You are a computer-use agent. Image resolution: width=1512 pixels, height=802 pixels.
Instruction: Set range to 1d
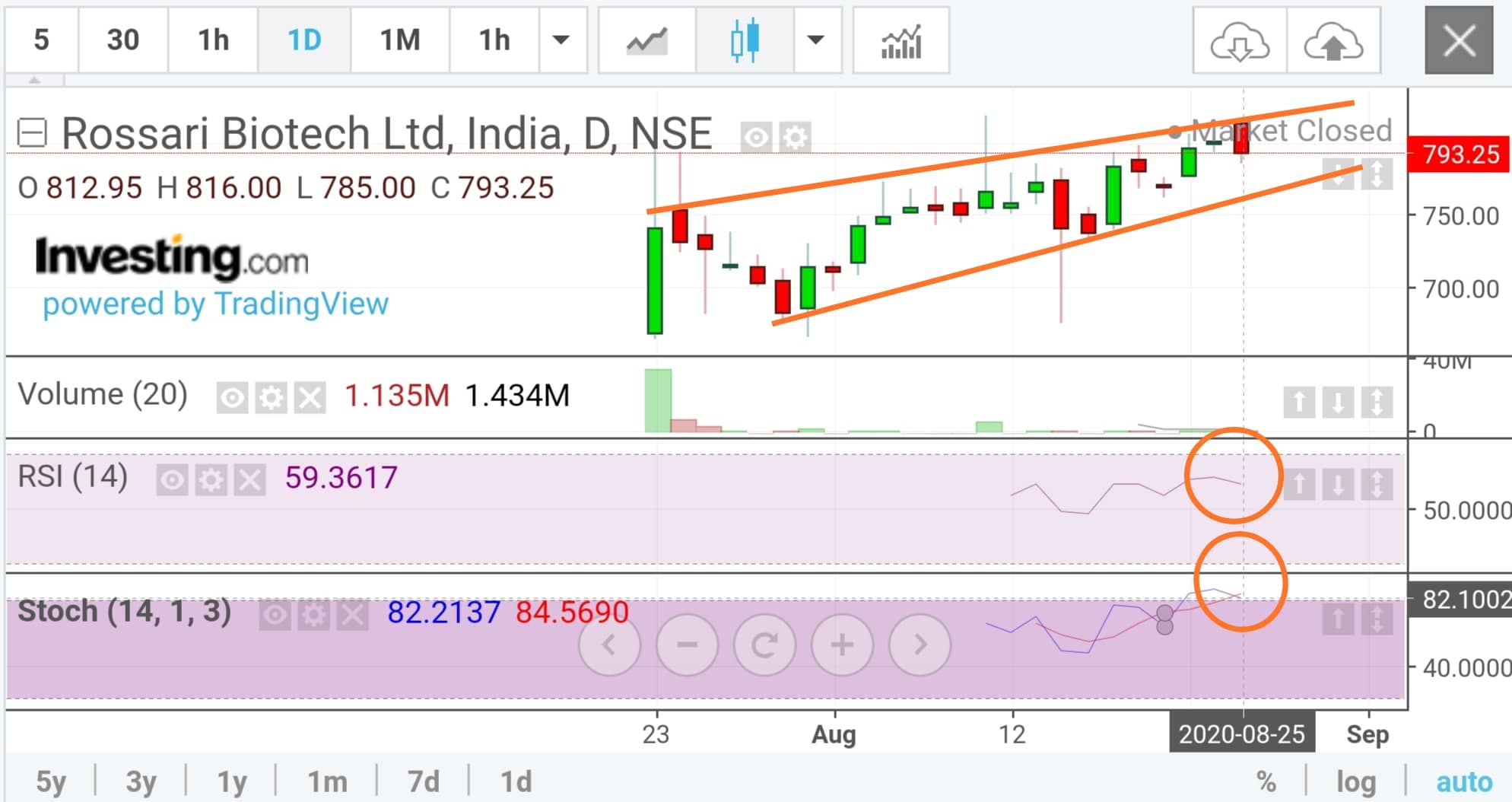tap(516, 781)
